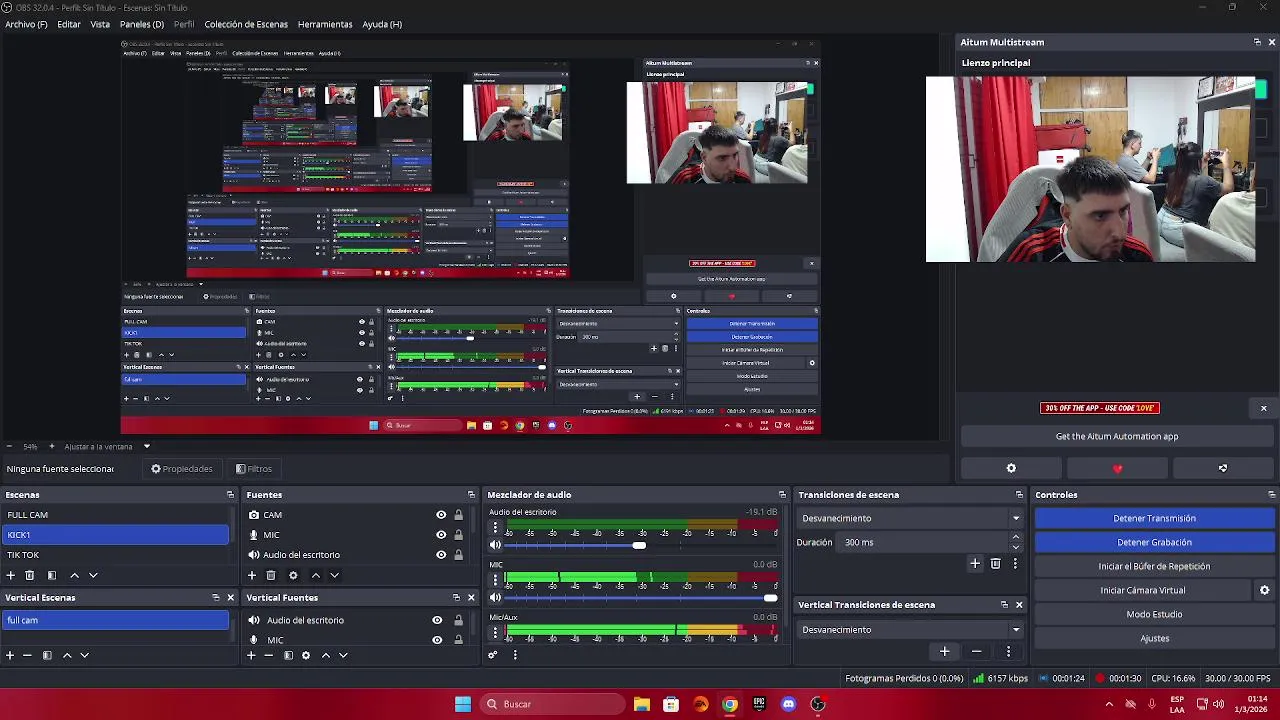Move scene up in Escenas toolbar
This screenshot has width=1280, height=720.
pyautogui.click(x=74, y=575)
